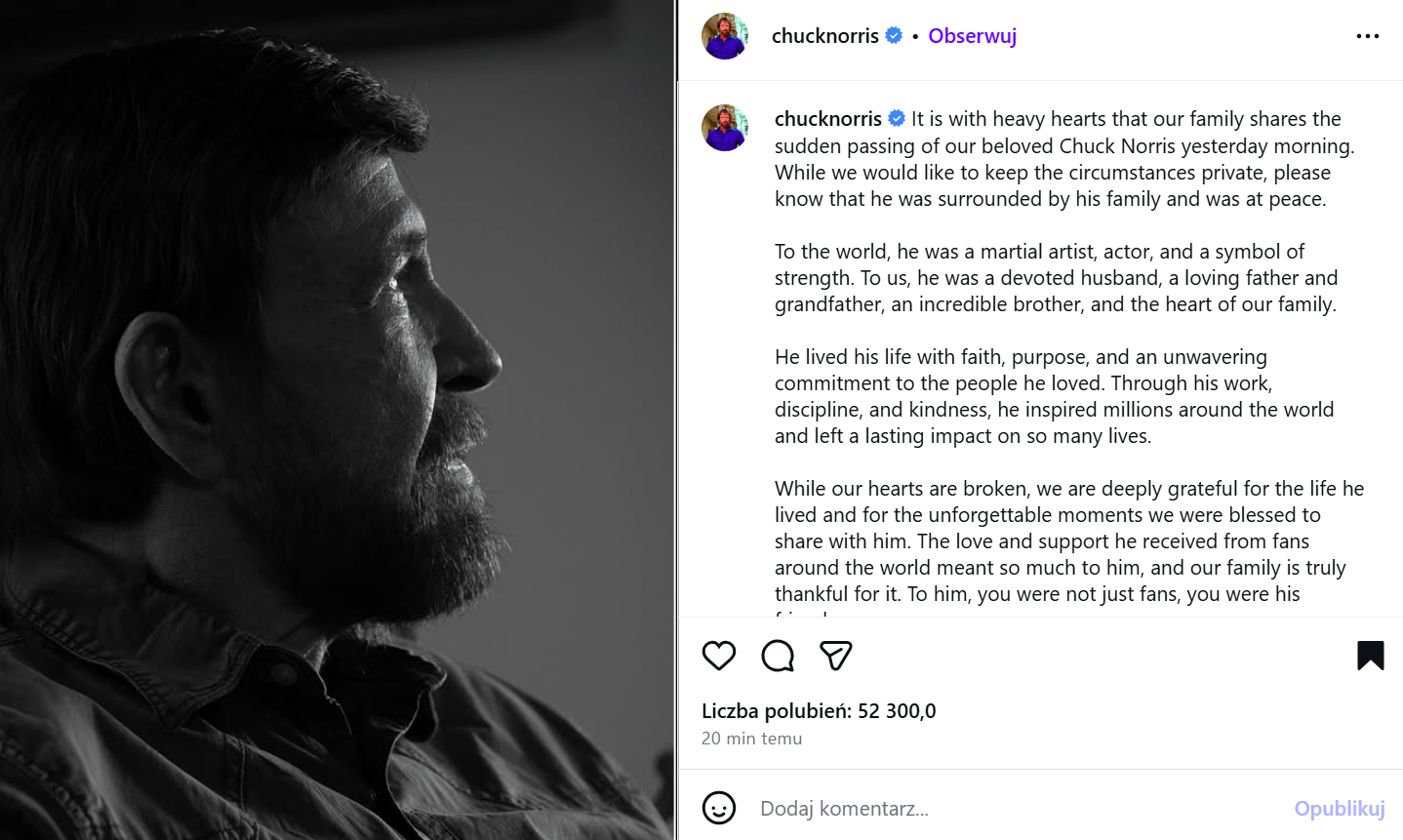Focus the 'Dodaj komentarz...' comment field
Viewport: 1403px width, 840px height.
(1015, 808)
